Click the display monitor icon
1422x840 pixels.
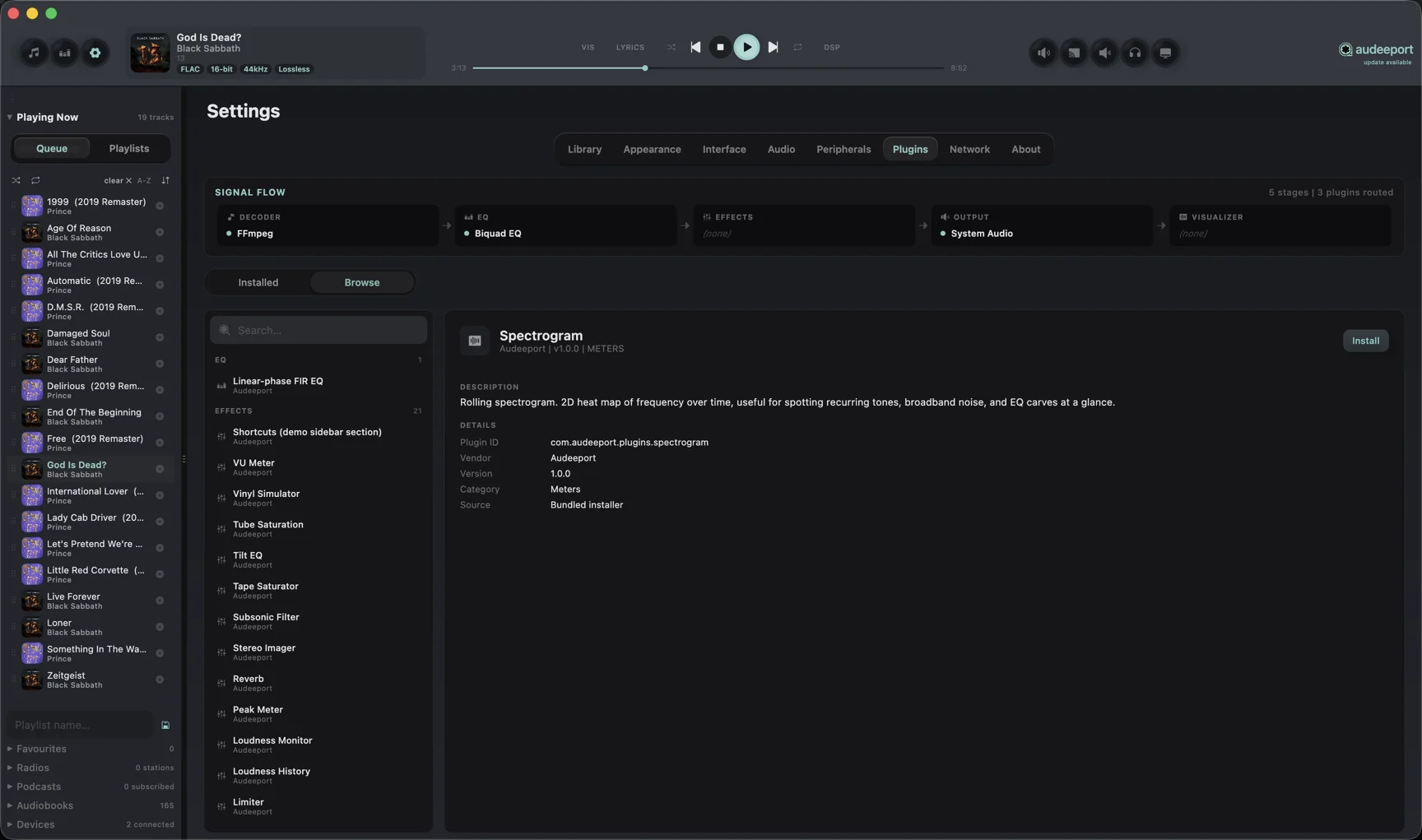pyautogui.click(x=1165, y=53)
